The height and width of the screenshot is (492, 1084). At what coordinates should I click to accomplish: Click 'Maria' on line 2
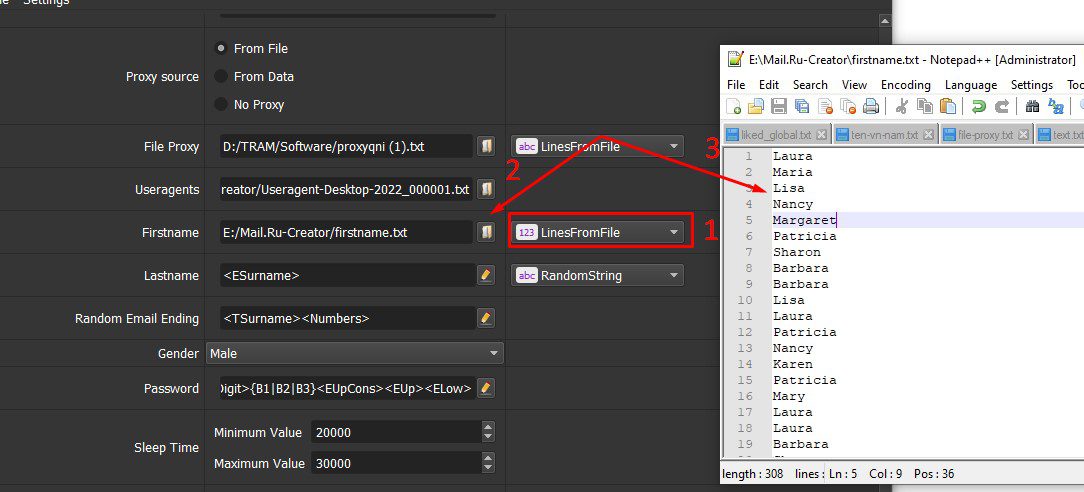793,172
